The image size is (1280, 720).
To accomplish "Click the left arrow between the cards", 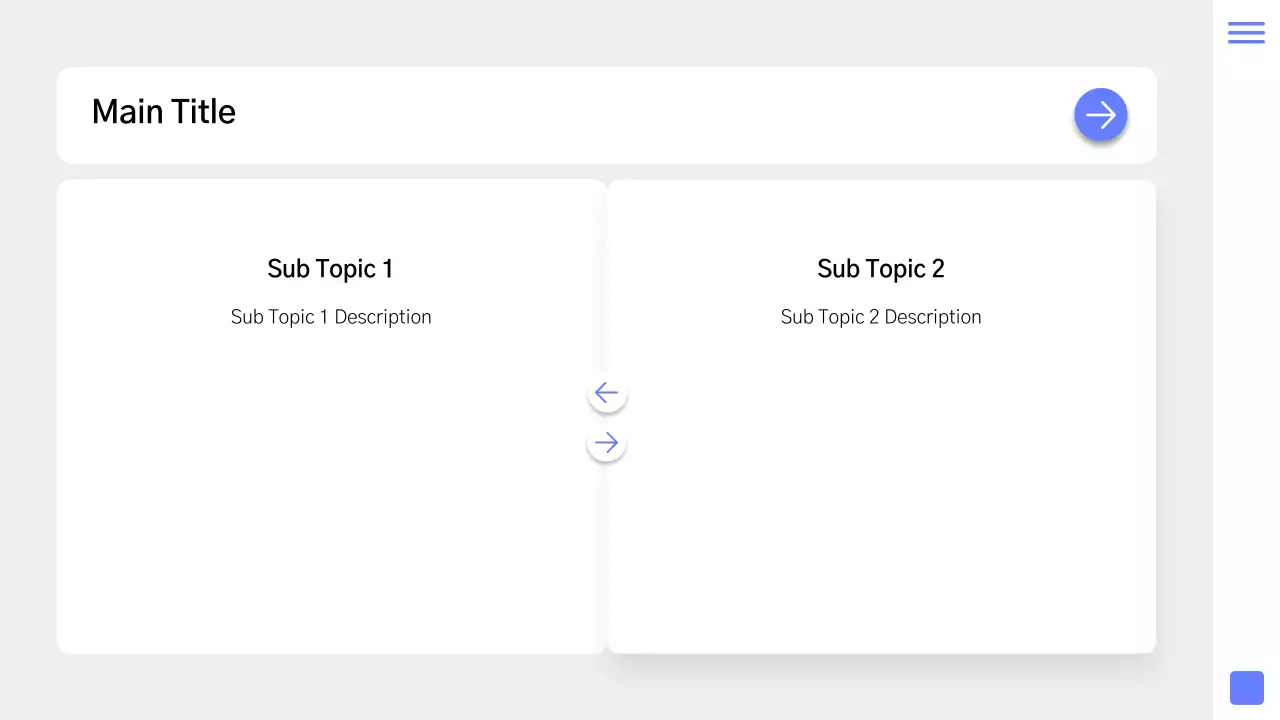I will [607, 393].
